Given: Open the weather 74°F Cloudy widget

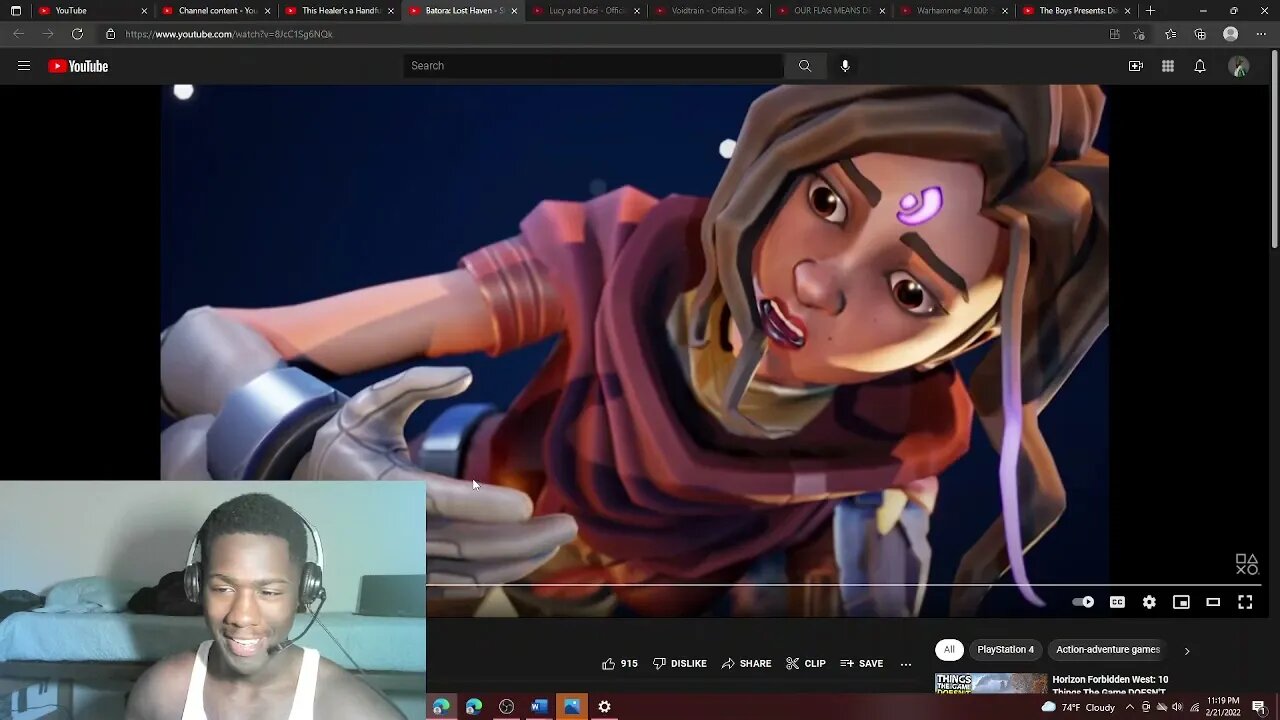Looking at the screenshot, I should 1078,707.
